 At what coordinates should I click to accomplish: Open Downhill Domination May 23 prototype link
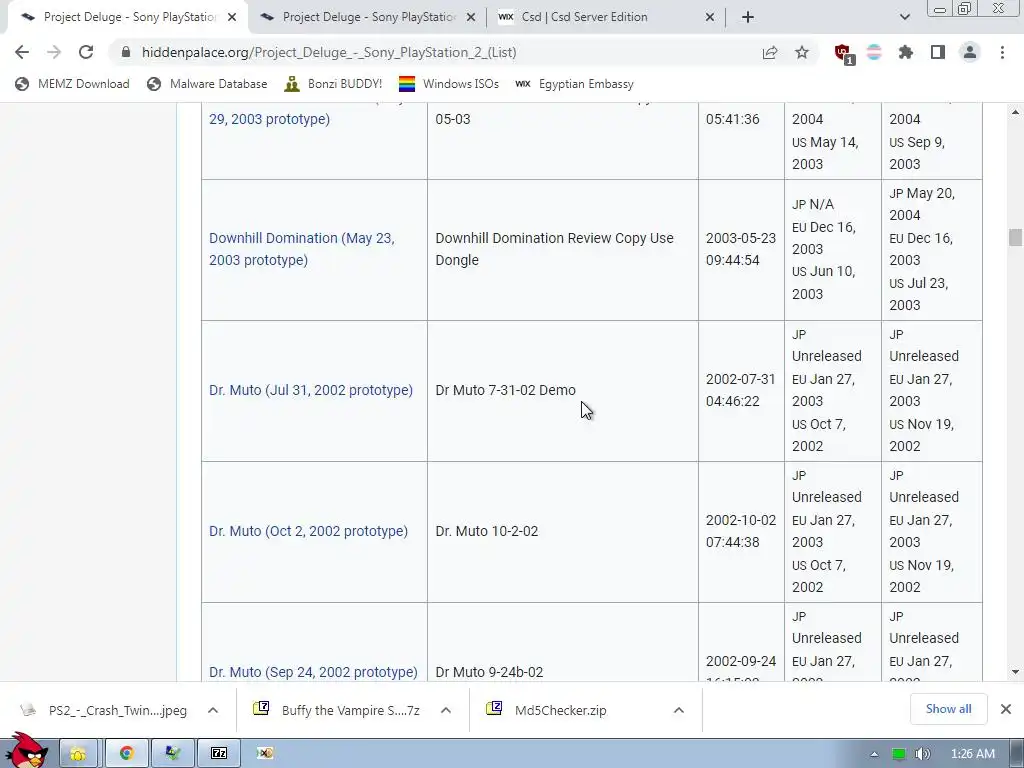tap(302, 249)
